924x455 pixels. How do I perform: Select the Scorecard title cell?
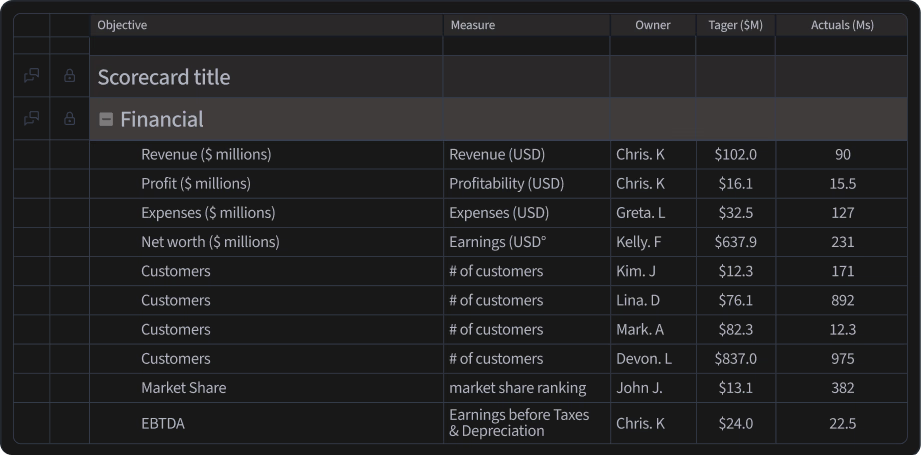[x=164, y=77]
